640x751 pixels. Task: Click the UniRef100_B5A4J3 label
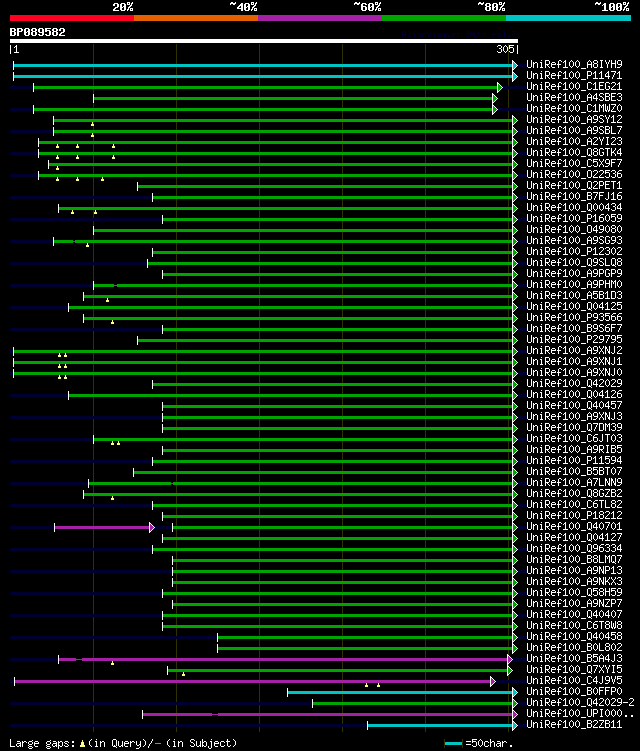point(574,659)
